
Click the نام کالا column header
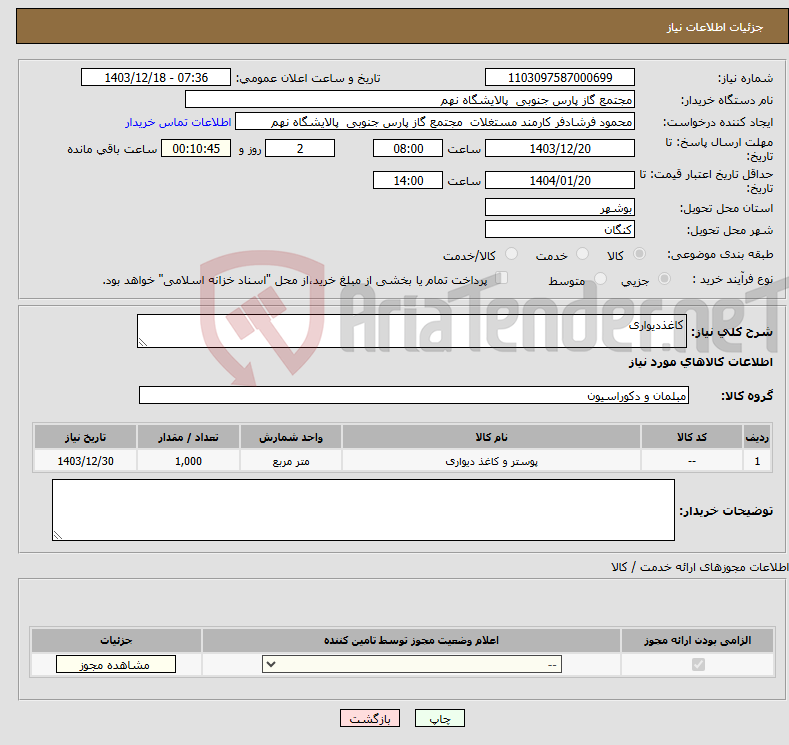[x=491, y=438]
